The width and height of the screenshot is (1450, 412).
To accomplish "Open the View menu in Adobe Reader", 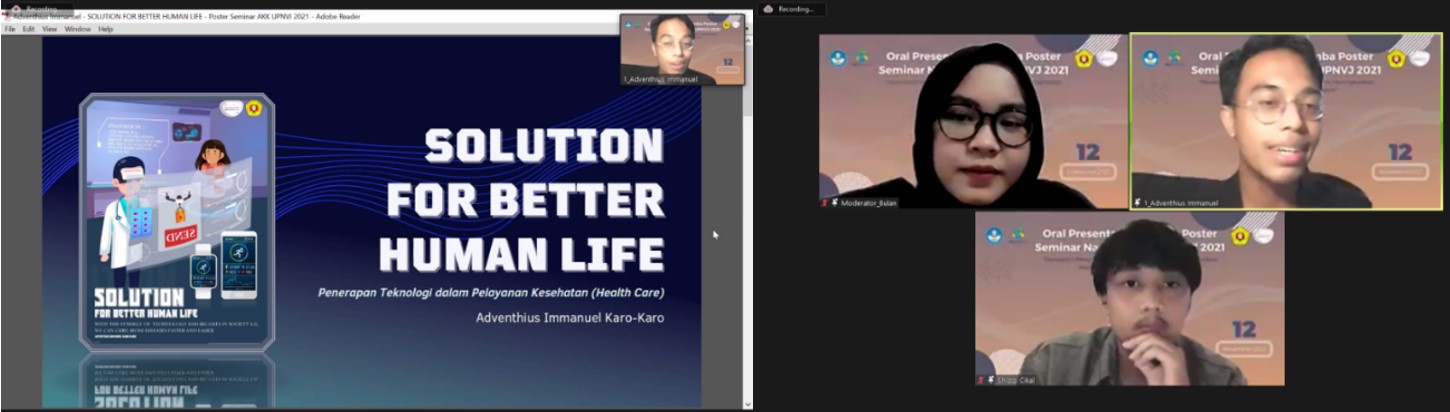I will (49, 29).
